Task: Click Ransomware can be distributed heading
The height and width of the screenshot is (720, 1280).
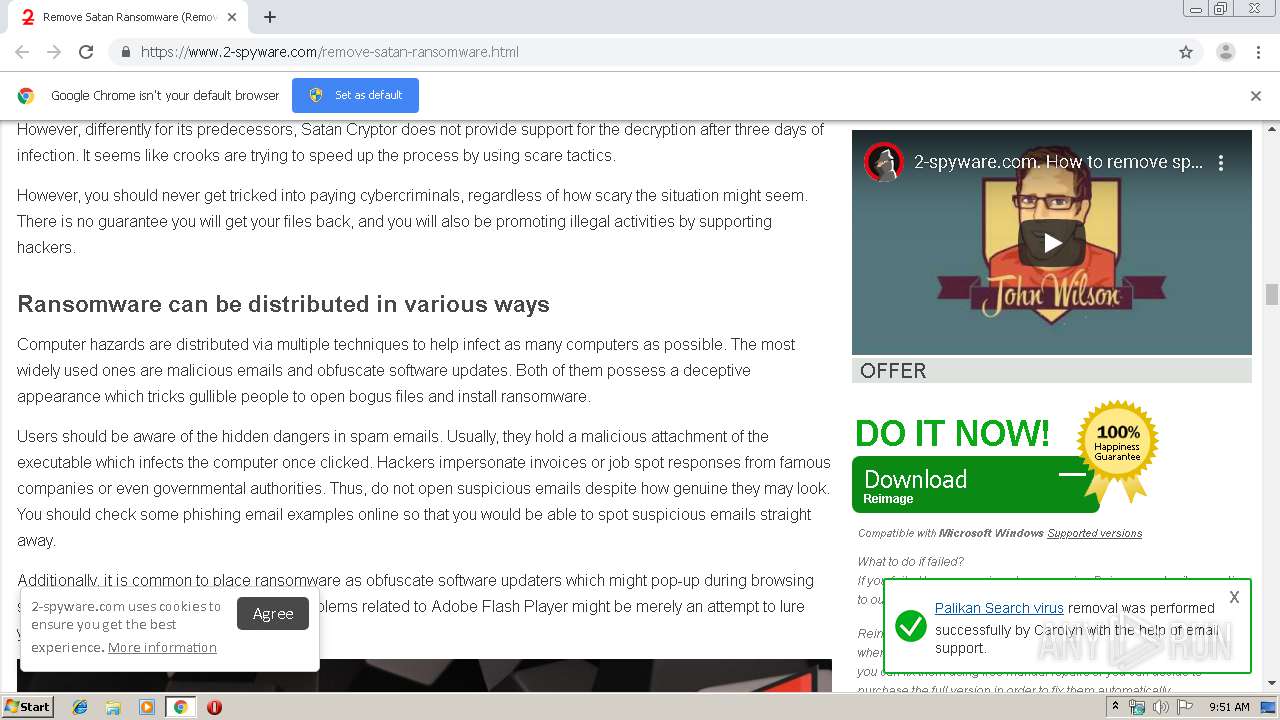Action: tap(284, 304)
